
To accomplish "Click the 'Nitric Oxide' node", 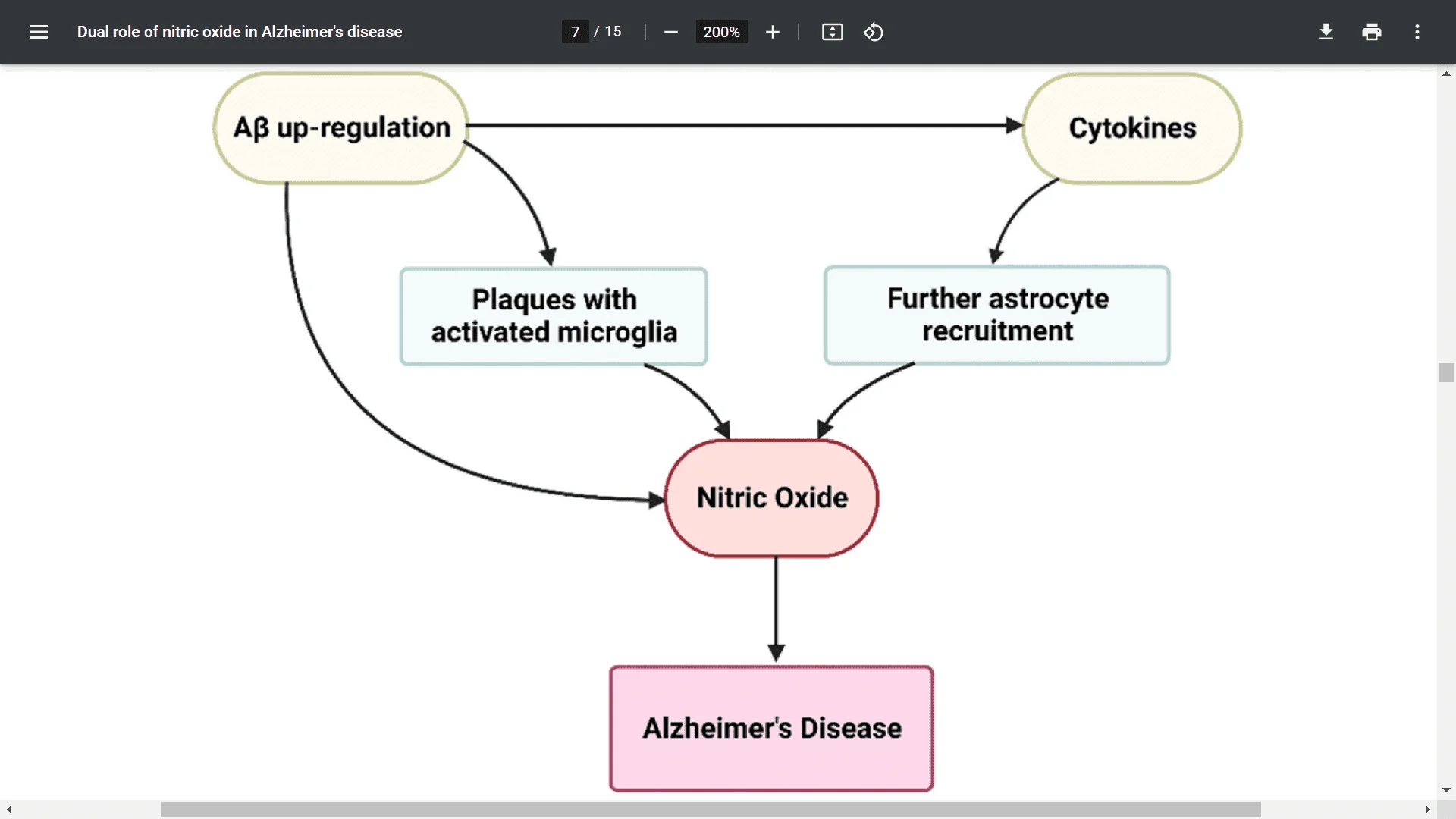I will point(772,497).
